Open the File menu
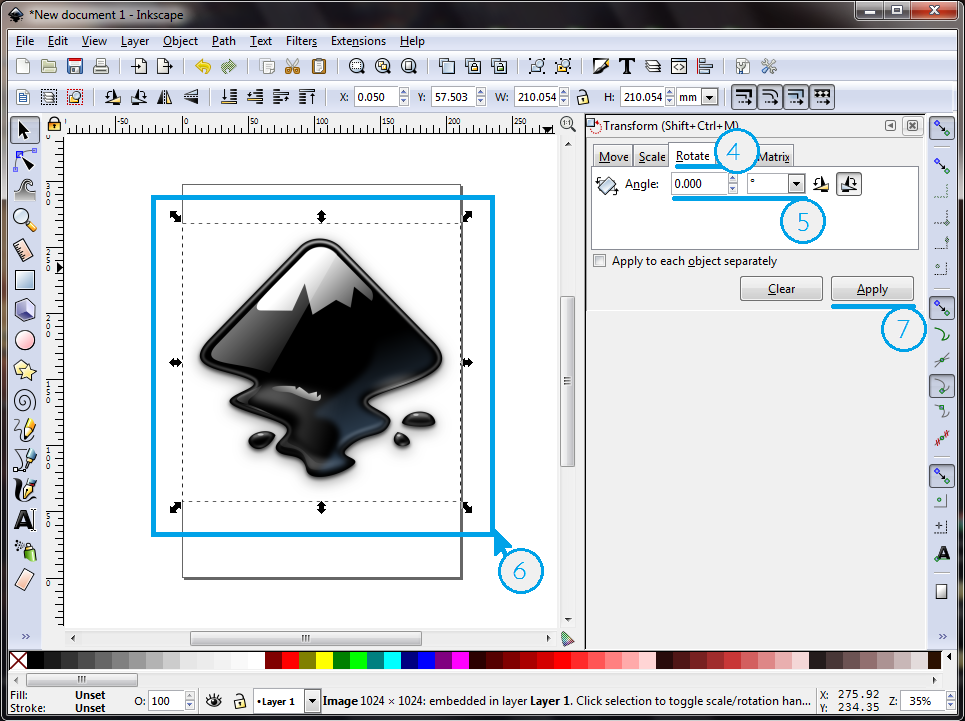The width and height of the screenshot is (965, 721). pyautogui.click(x=25, y=41)
